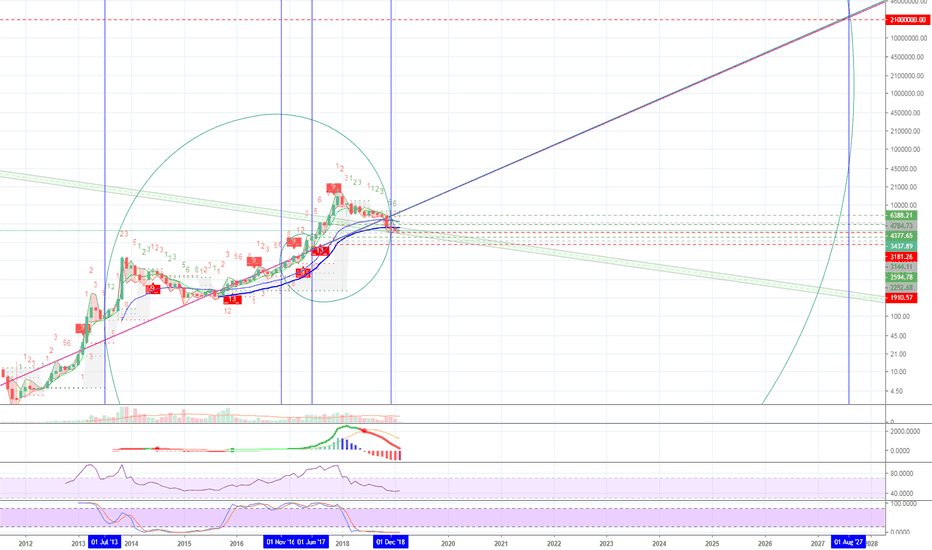Screen dimensions: 932x550
Task: Click the 2252.68 gray price label
Action: coord(901,288)
